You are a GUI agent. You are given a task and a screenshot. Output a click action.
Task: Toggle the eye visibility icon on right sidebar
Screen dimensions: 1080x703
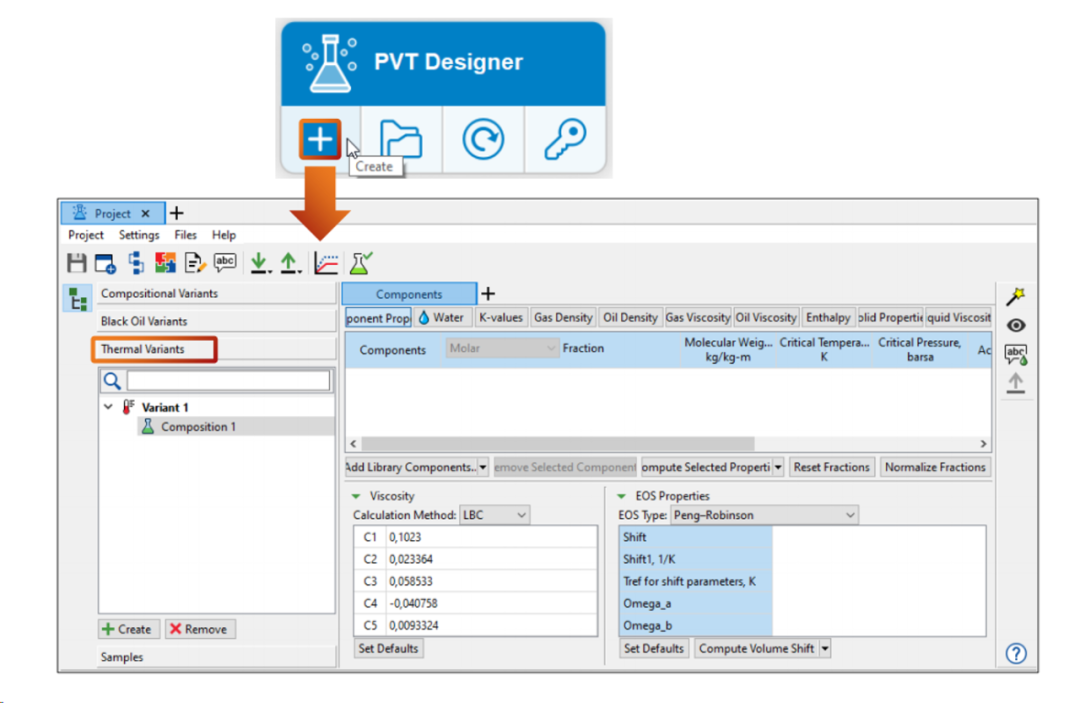[x=1016, y=325]
